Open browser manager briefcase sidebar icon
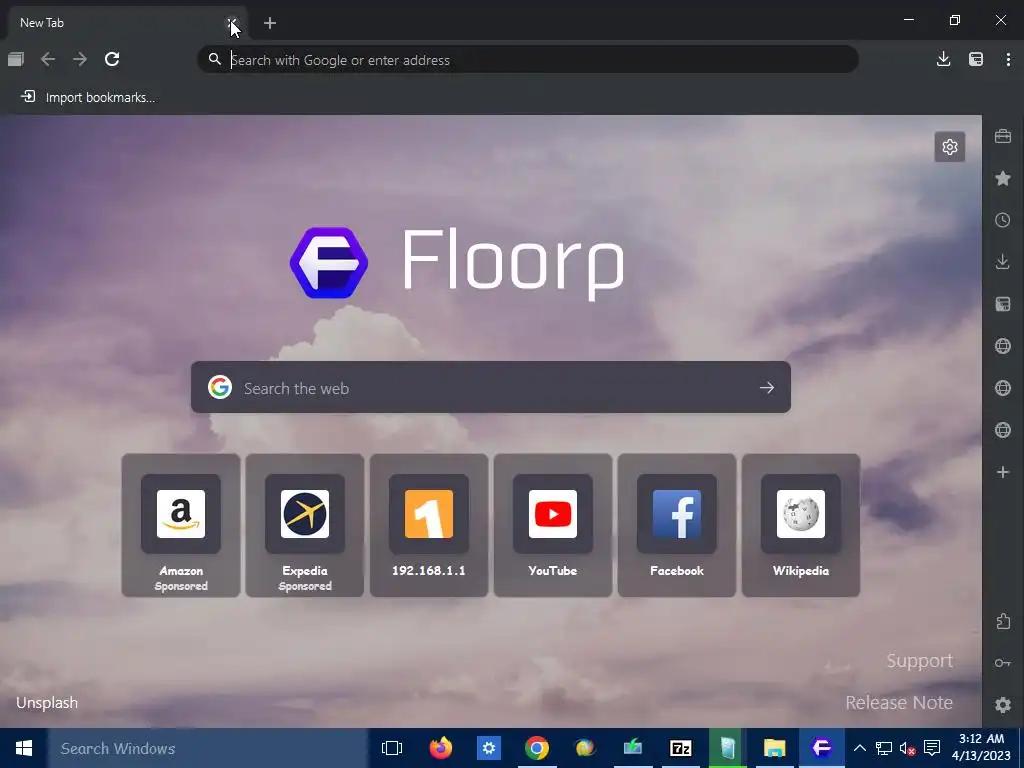1024x768 pixels. point(1003,136)
